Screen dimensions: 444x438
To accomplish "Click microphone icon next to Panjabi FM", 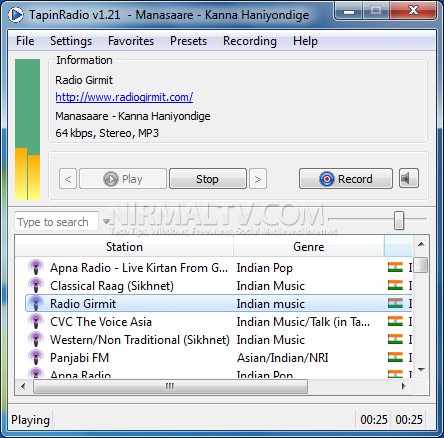I will 36,357.
